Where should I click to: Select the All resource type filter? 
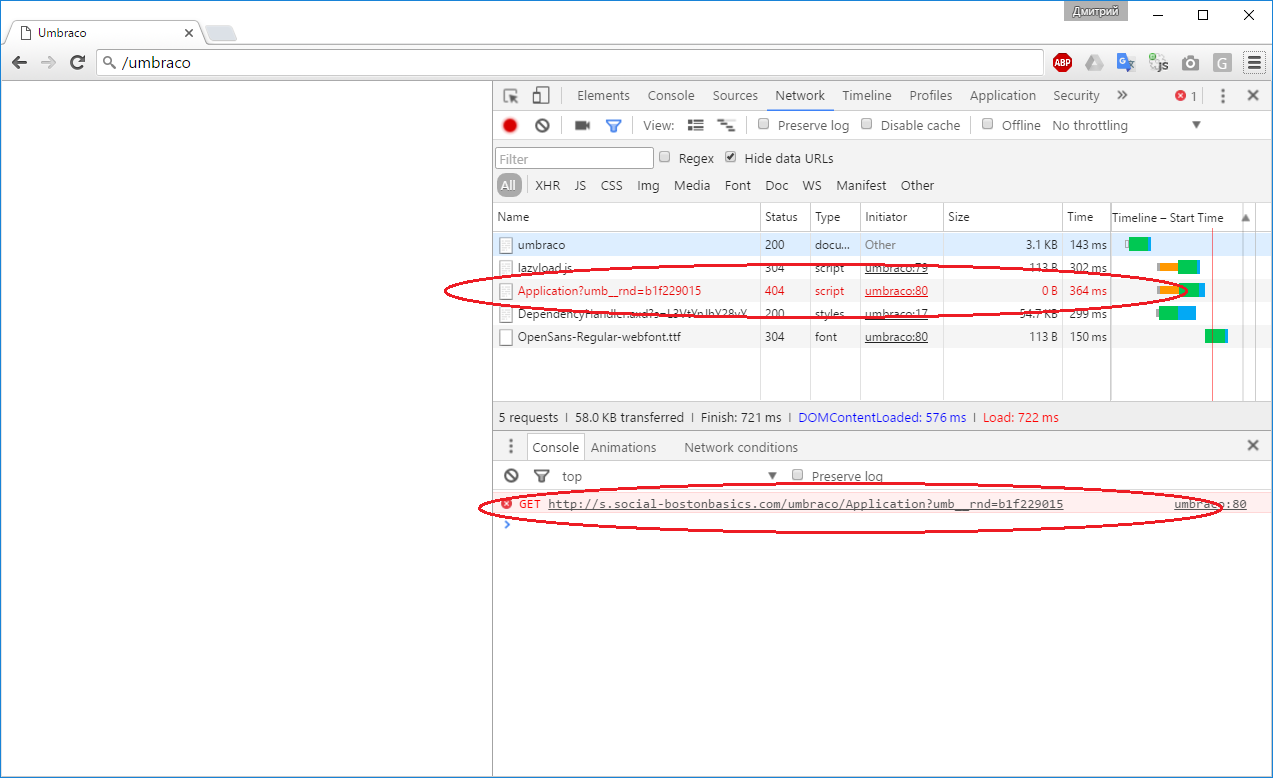pyautogui.click(x=509, y=185)
